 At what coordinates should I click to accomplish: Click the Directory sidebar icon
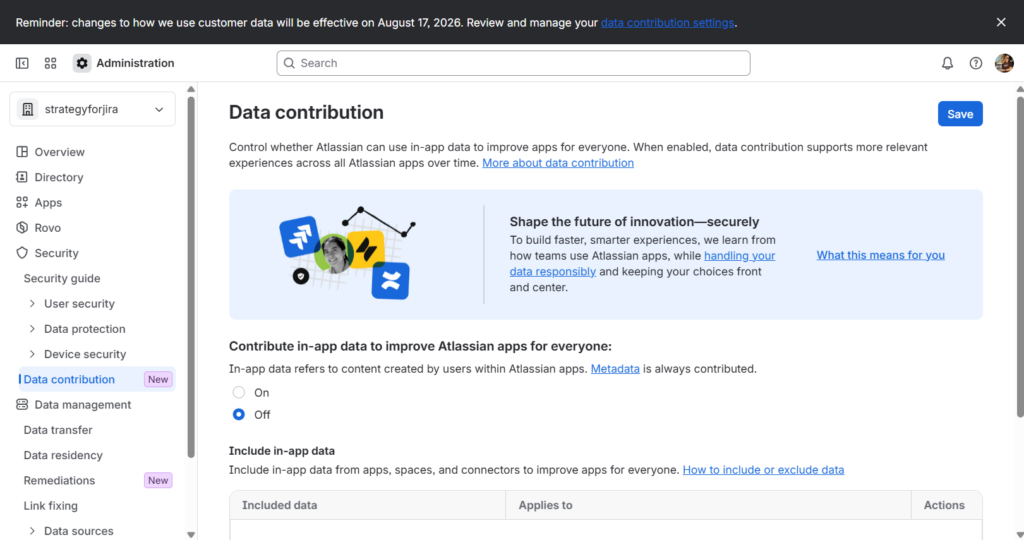pos(22,178)
